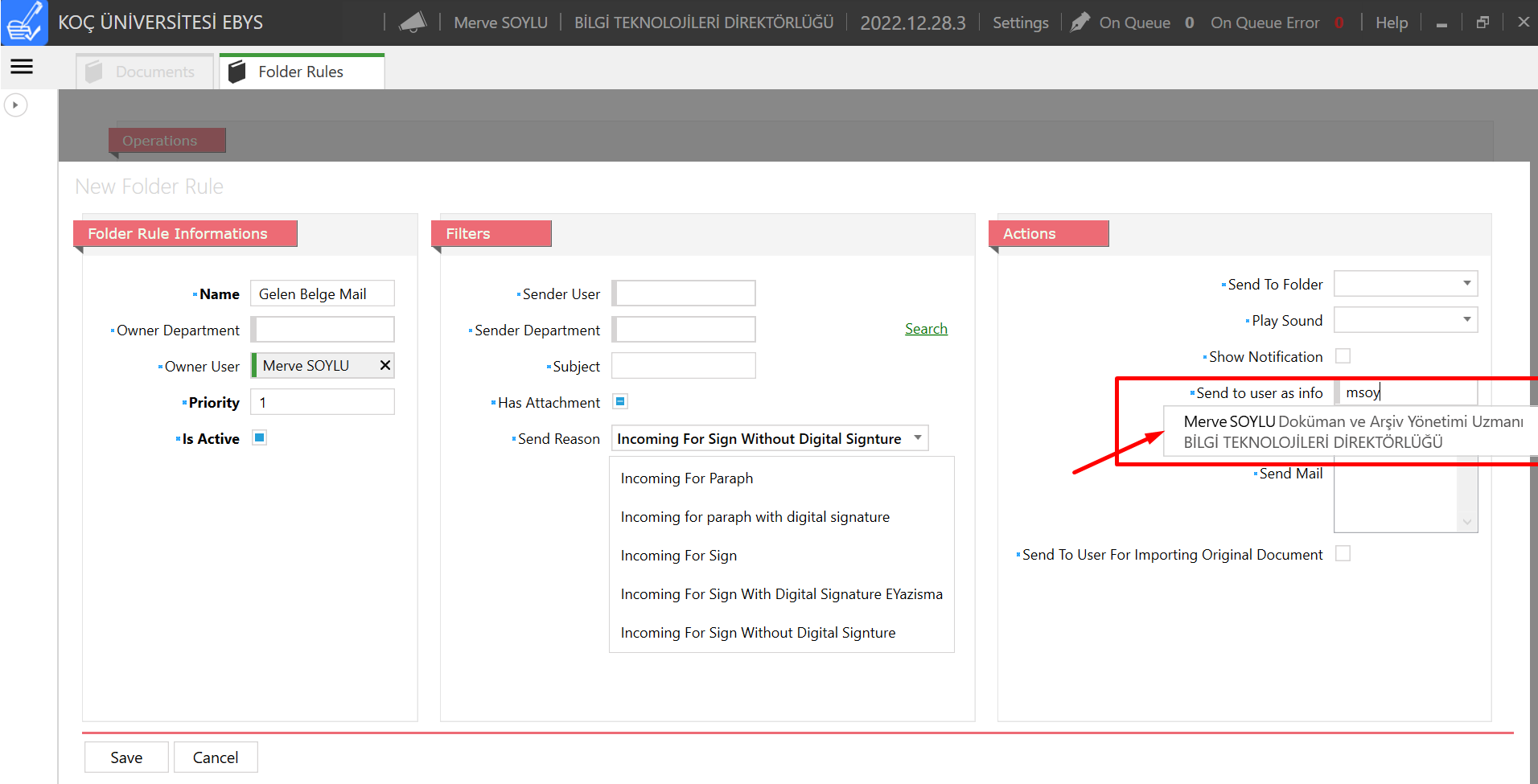Viewport: 1538px width, 784px height.
Task: Click the Folder Rules tab book icon
Action: pos(236,72)
